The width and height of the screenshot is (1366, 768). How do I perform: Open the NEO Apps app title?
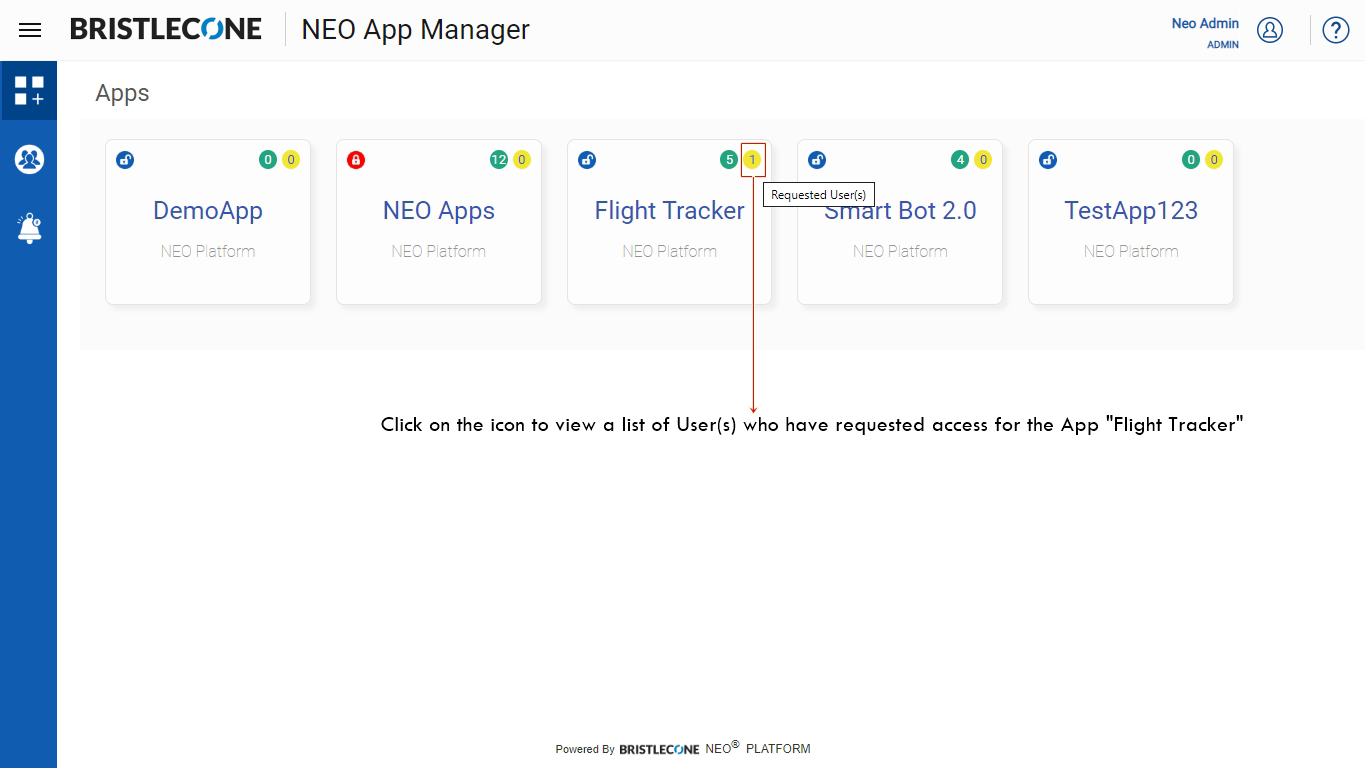[x=439, y=211]
